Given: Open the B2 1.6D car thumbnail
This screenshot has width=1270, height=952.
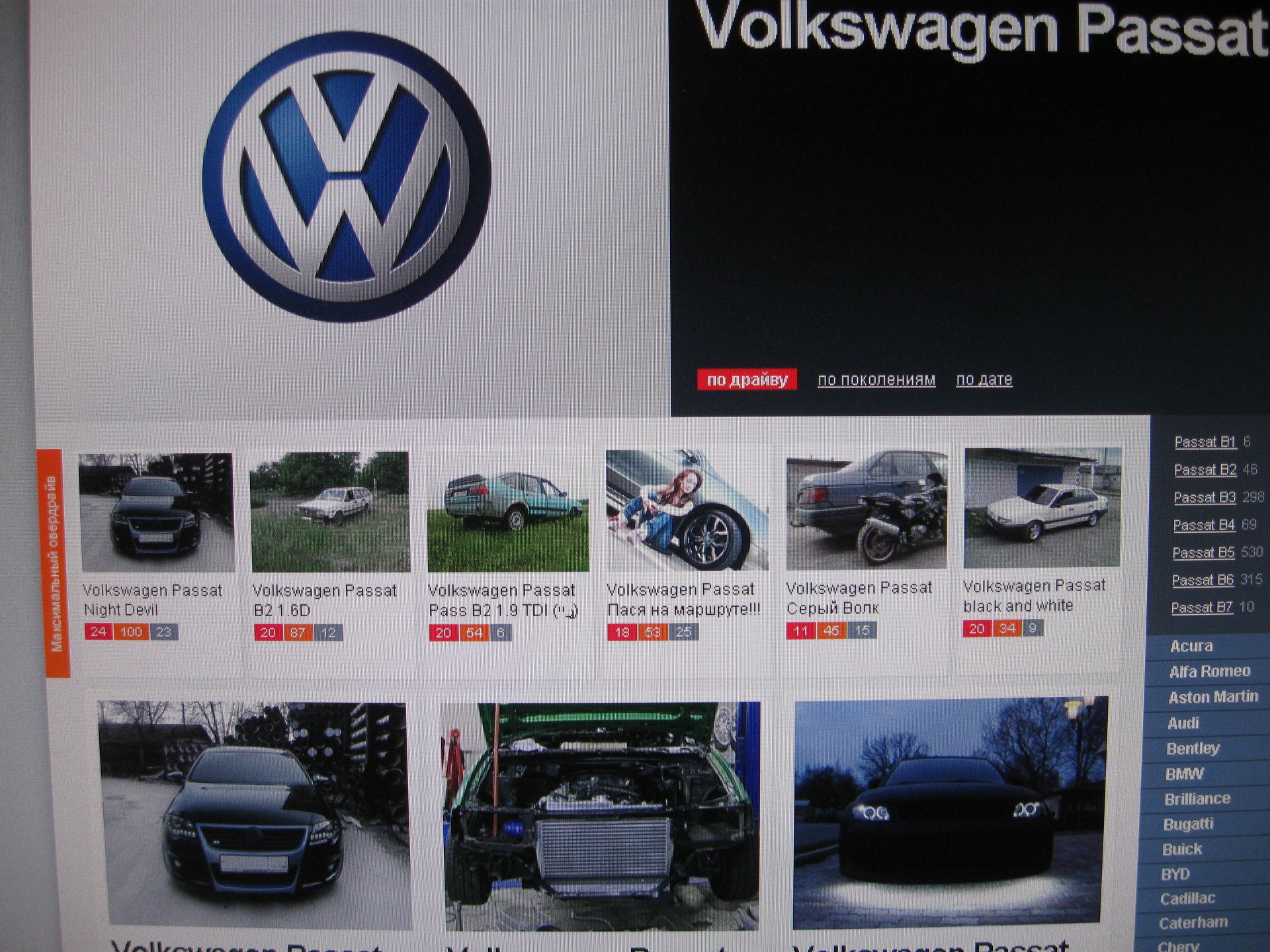Looking at the screenshot, I should [330, 512].
